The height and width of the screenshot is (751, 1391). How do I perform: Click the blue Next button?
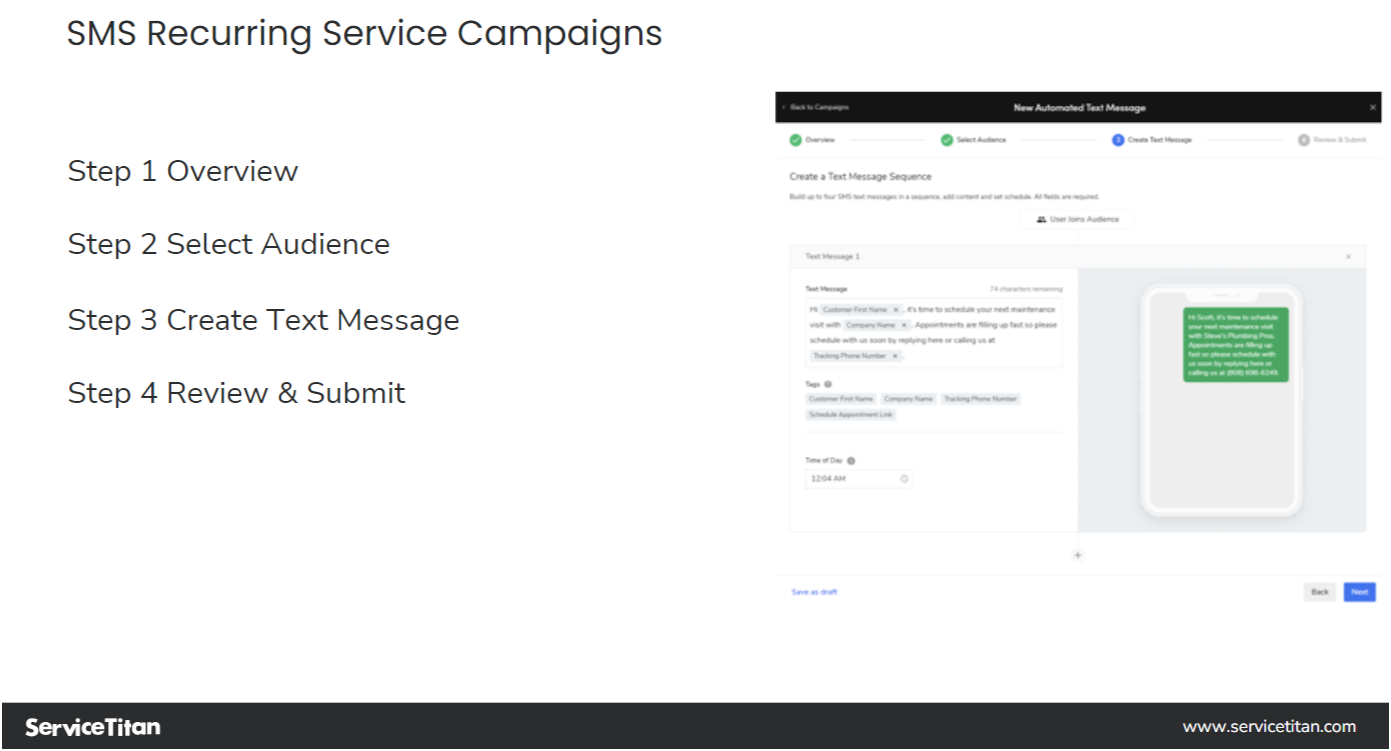click(x=1359, y=592)
